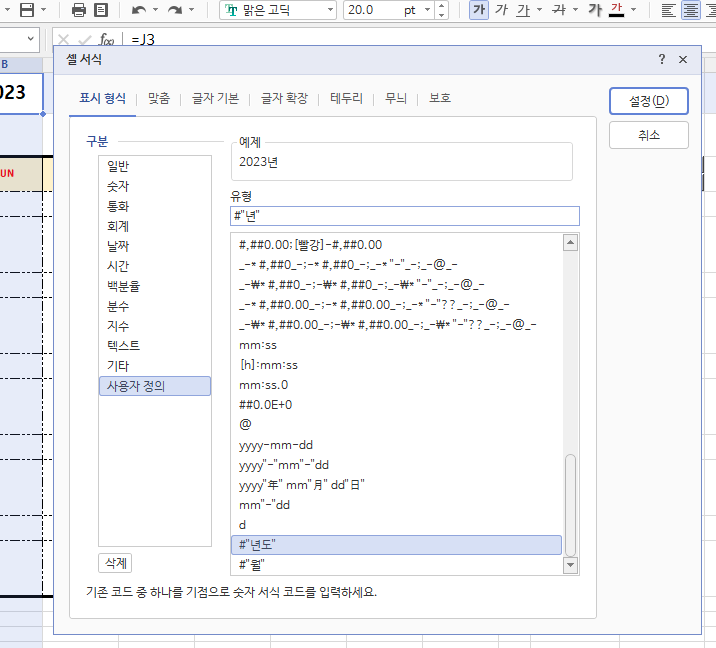Click the Print Preview icon

[100, 10]
